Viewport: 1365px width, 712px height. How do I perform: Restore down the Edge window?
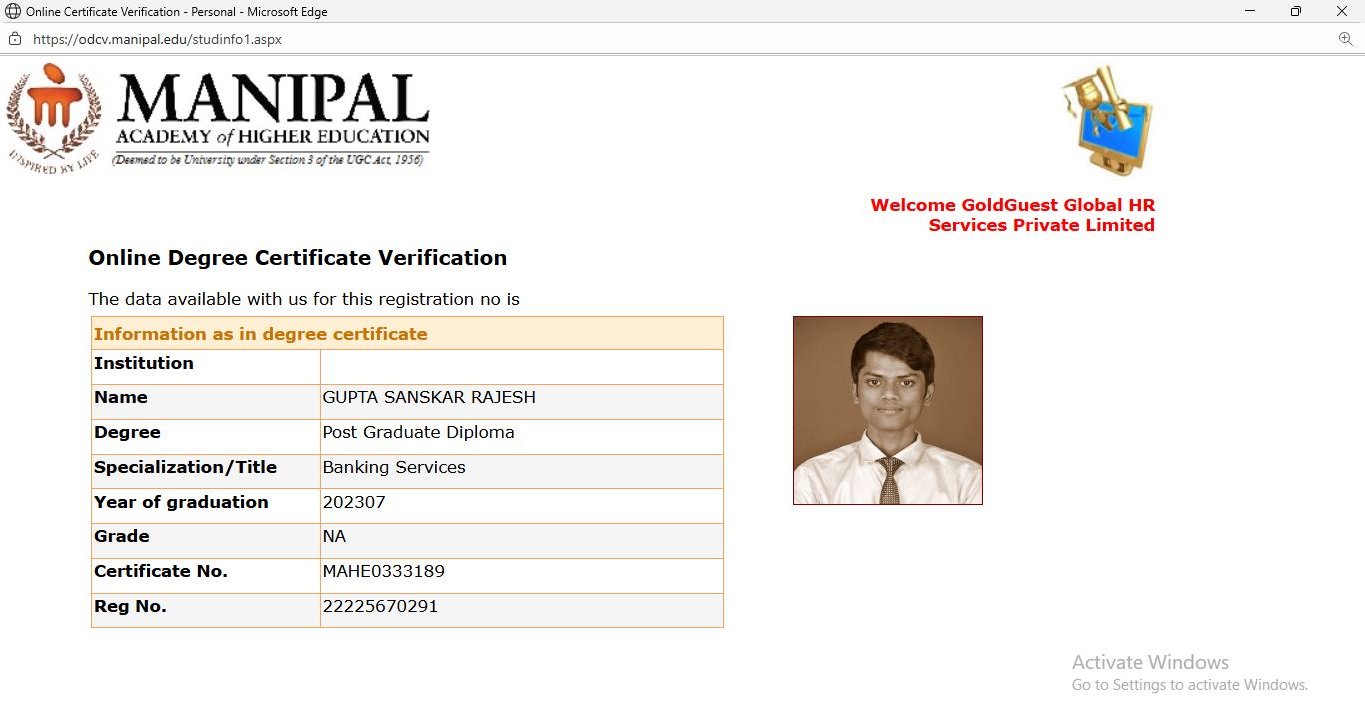(1296, 12)
